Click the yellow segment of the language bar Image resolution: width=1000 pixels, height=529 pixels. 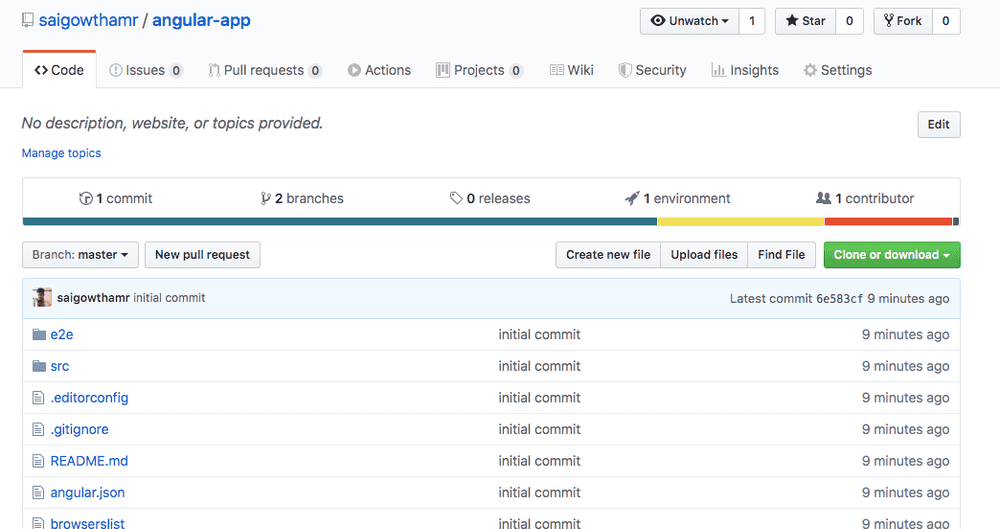point(741,221)
